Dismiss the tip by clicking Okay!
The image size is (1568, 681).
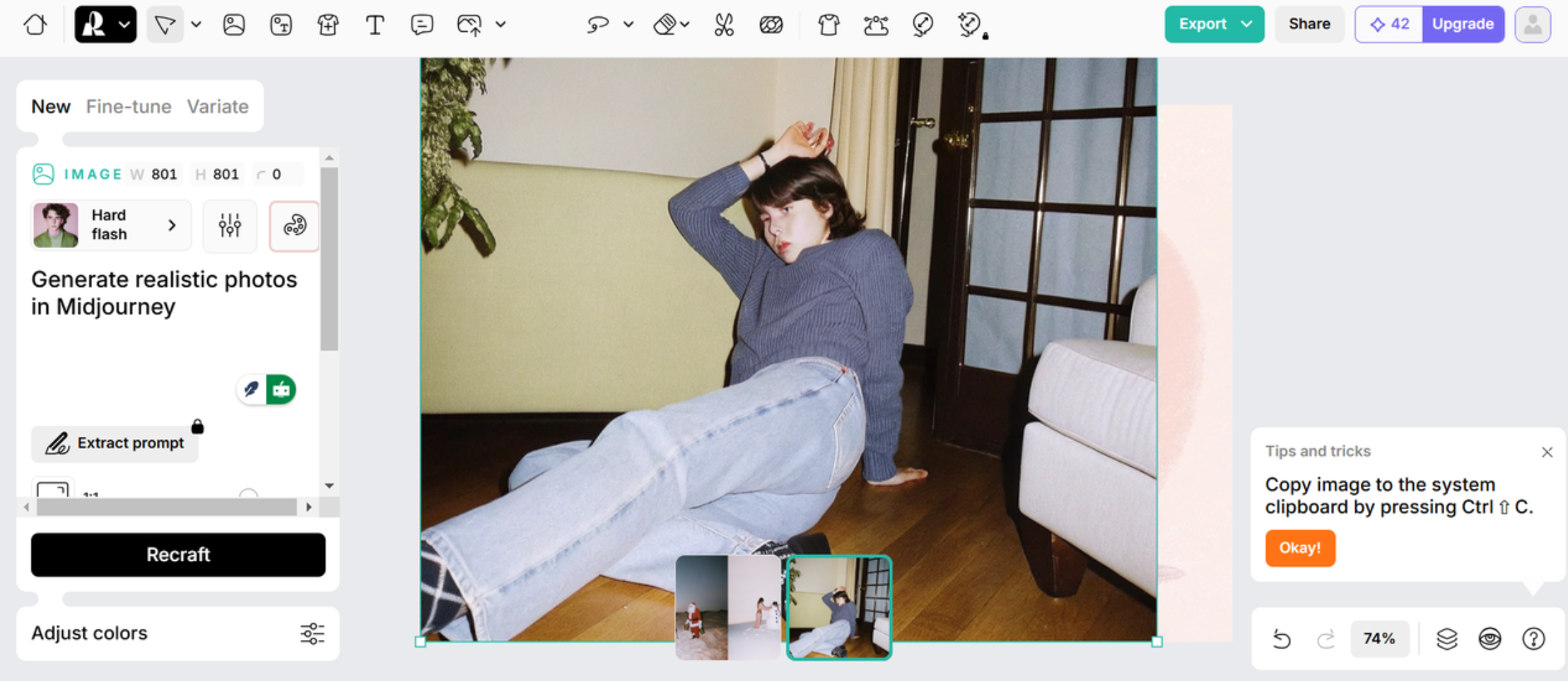click(x=1299, y=548)
